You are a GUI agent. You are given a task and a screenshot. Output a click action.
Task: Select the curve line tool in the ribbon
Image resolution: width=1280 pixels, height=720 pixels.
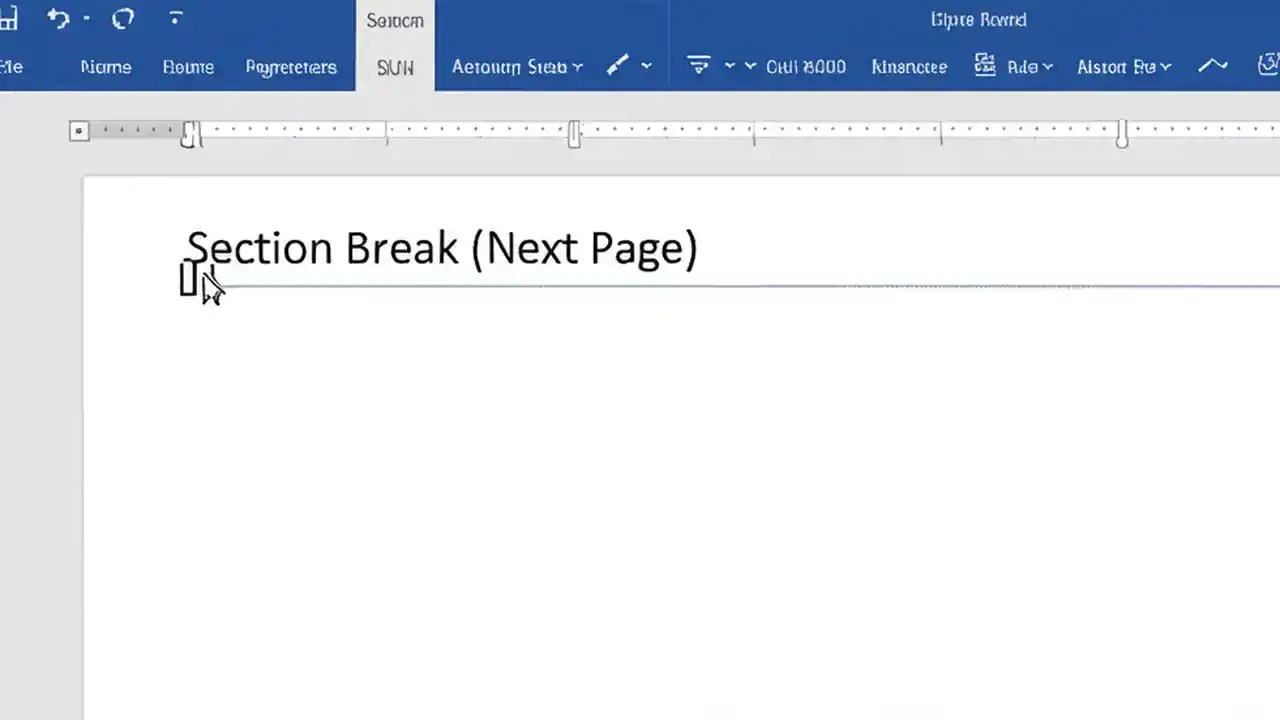(1212, 66)
